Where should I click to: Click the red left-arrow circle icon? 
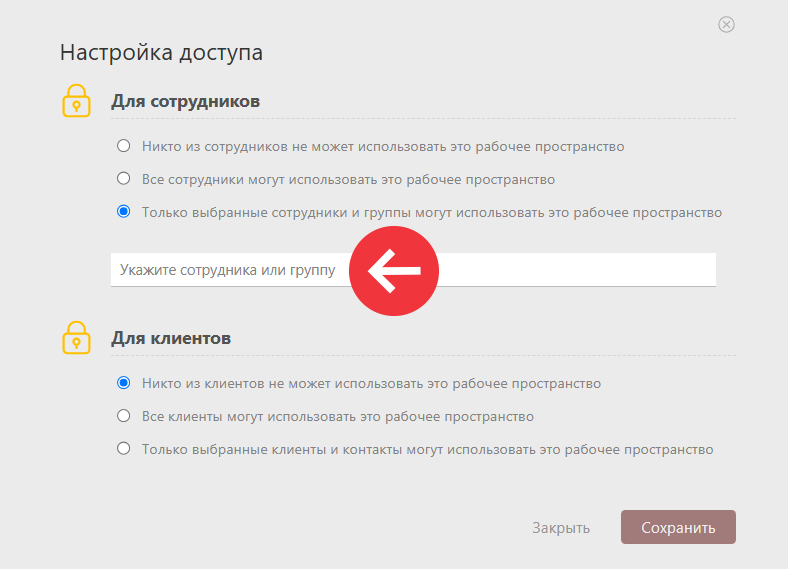point(394,271)
